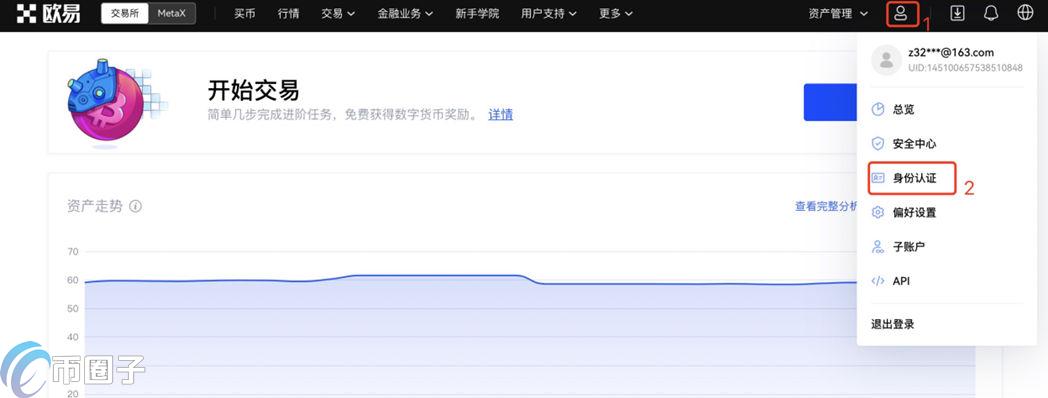This screenshot has width=1048, height=398.
Task: Click 退出登录 to log out
Action: coord(892,324)
